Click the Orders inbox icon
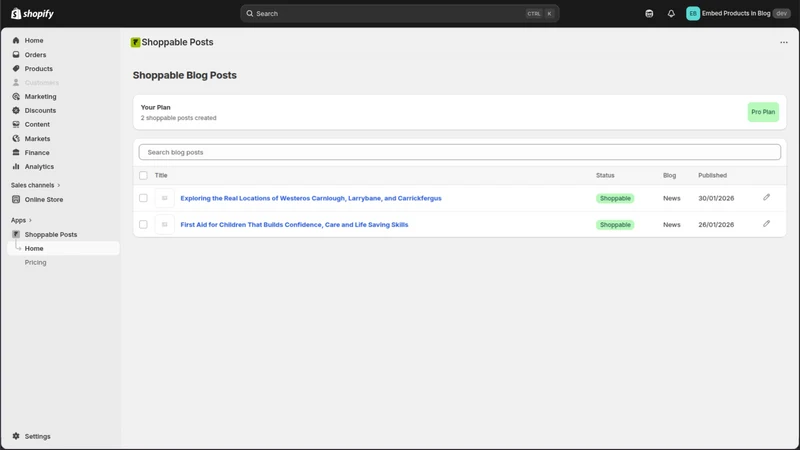800x450 pixels. pos(16,55)
